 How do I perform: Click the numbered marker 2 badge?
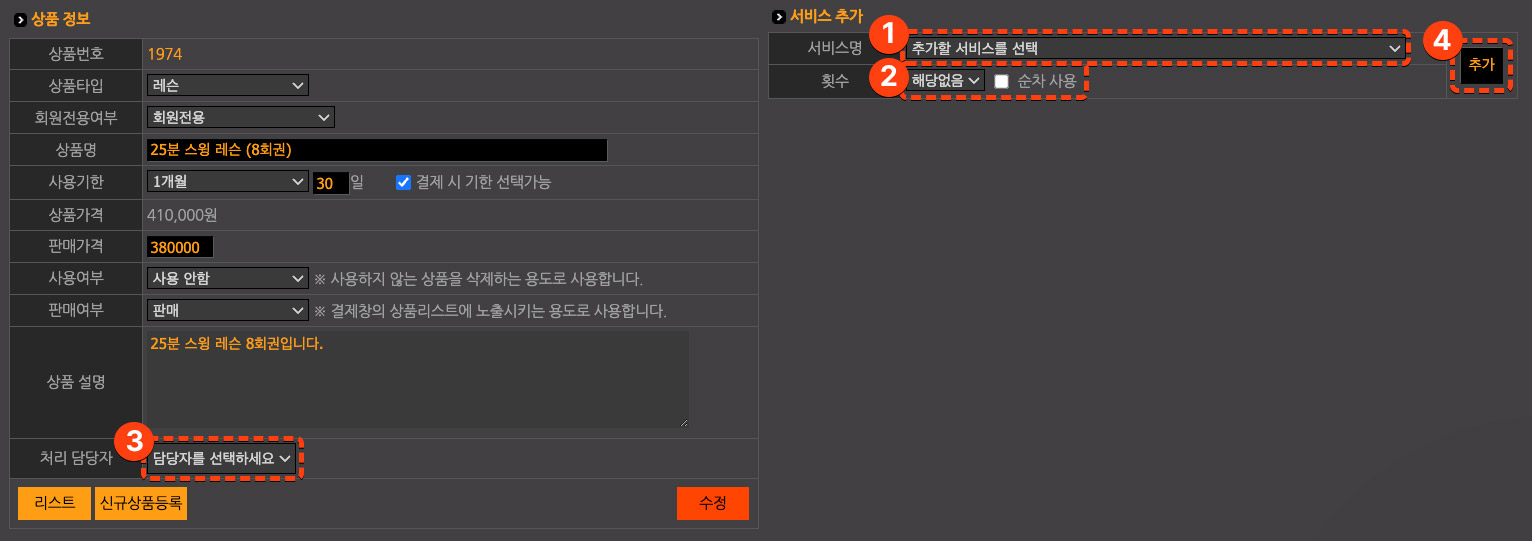886,77
